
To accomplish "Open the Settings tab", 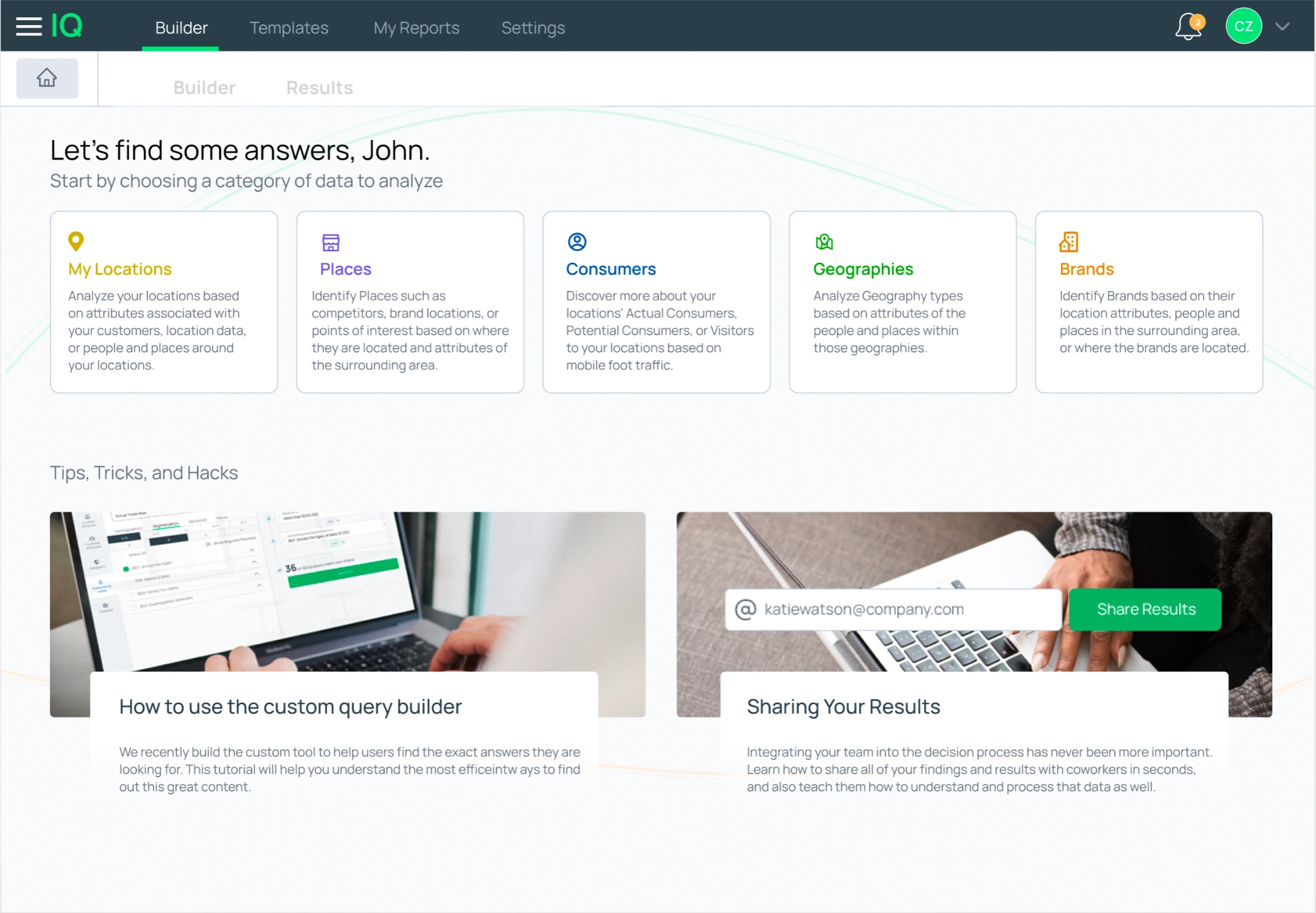I will 533,28.
